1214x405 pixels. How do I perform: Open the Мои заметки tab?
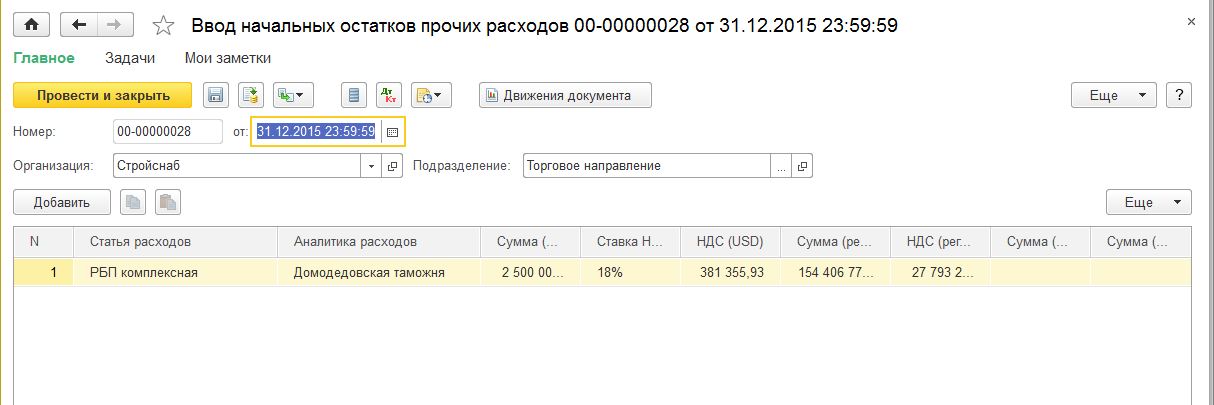(x=227, y=58)
